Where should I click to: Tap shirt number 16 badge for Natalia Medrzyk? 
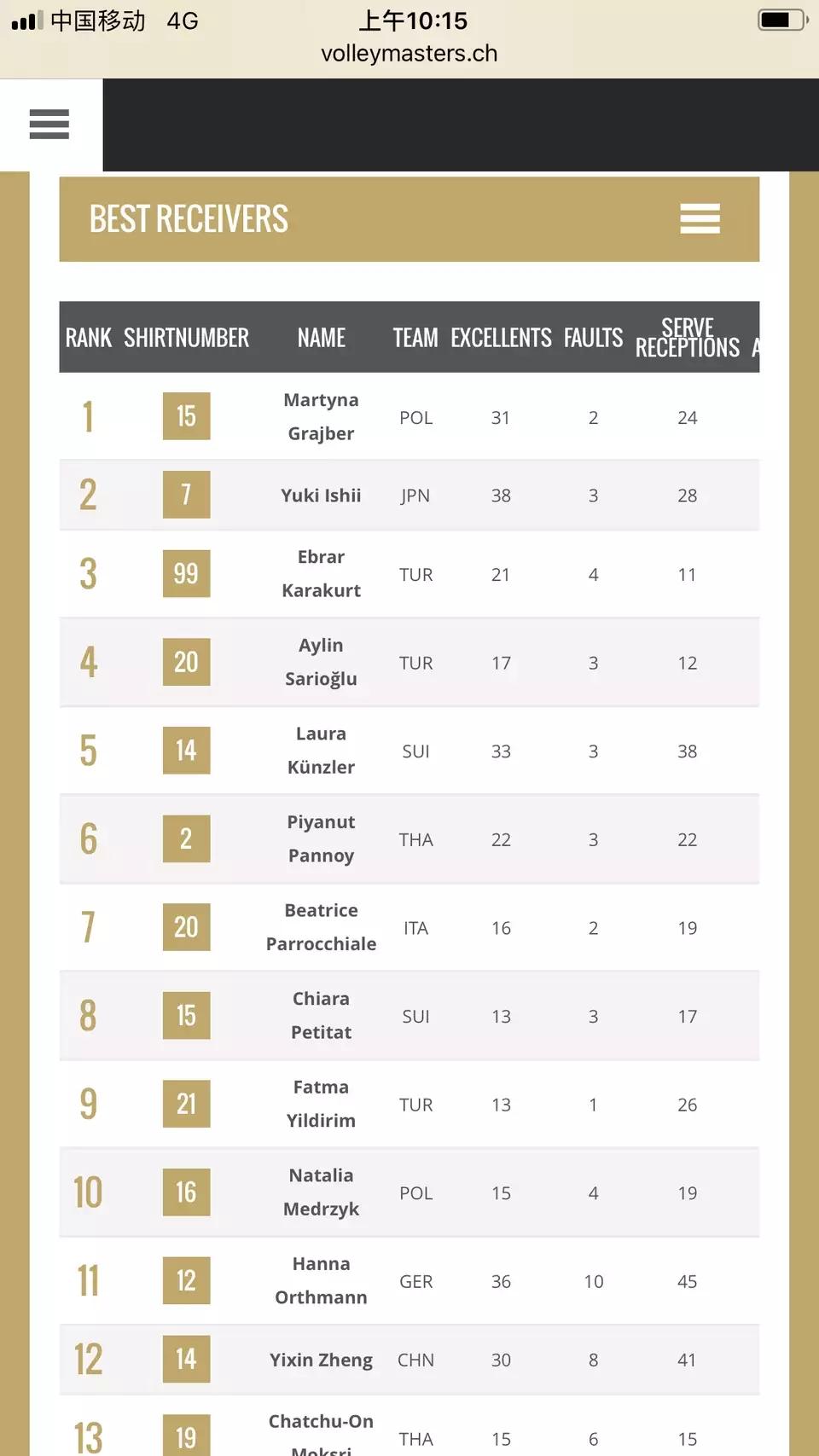pos(186,1192)
